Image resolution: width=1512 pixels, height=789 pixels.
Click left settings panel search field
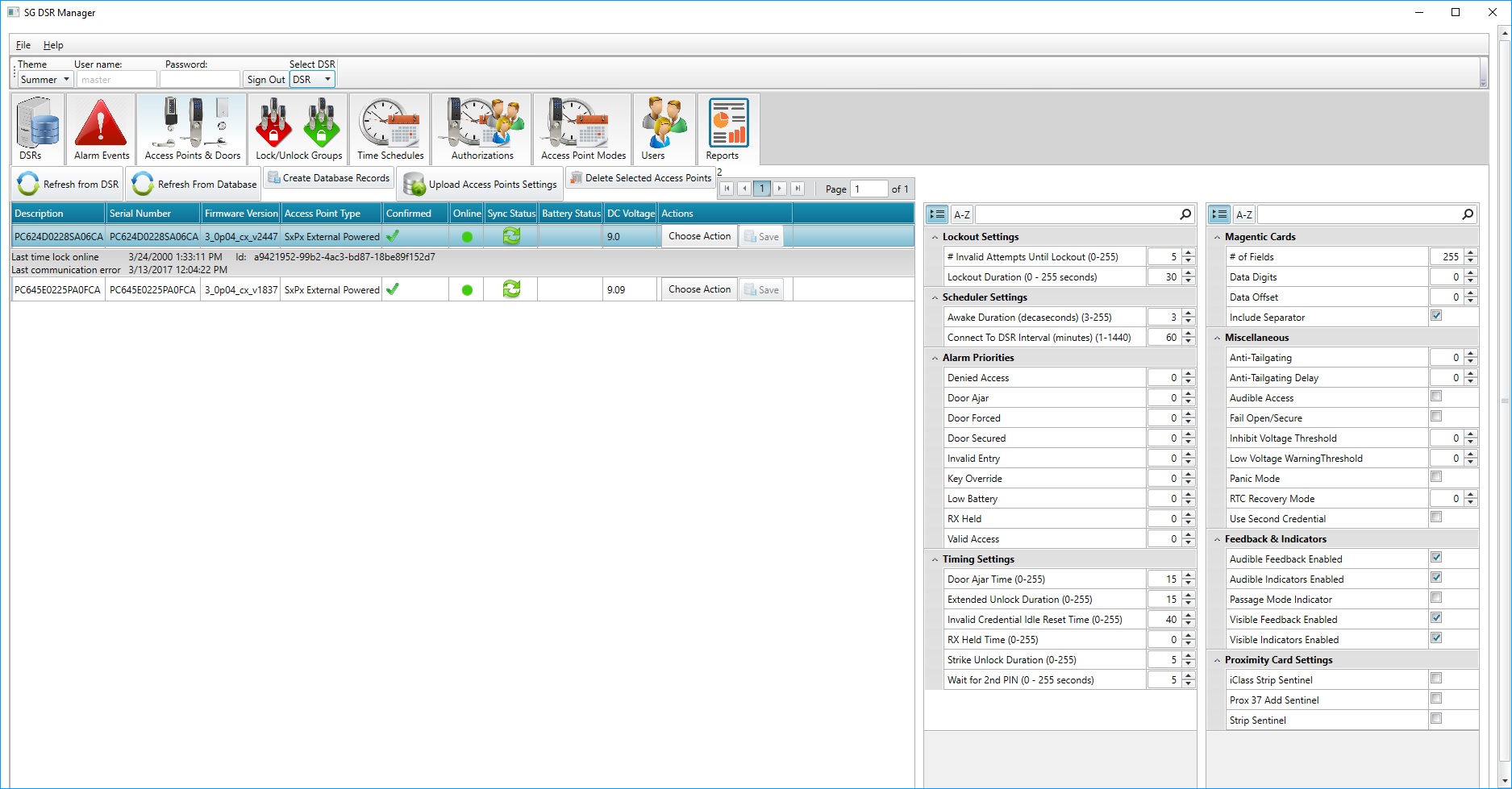pos(1076,214)
